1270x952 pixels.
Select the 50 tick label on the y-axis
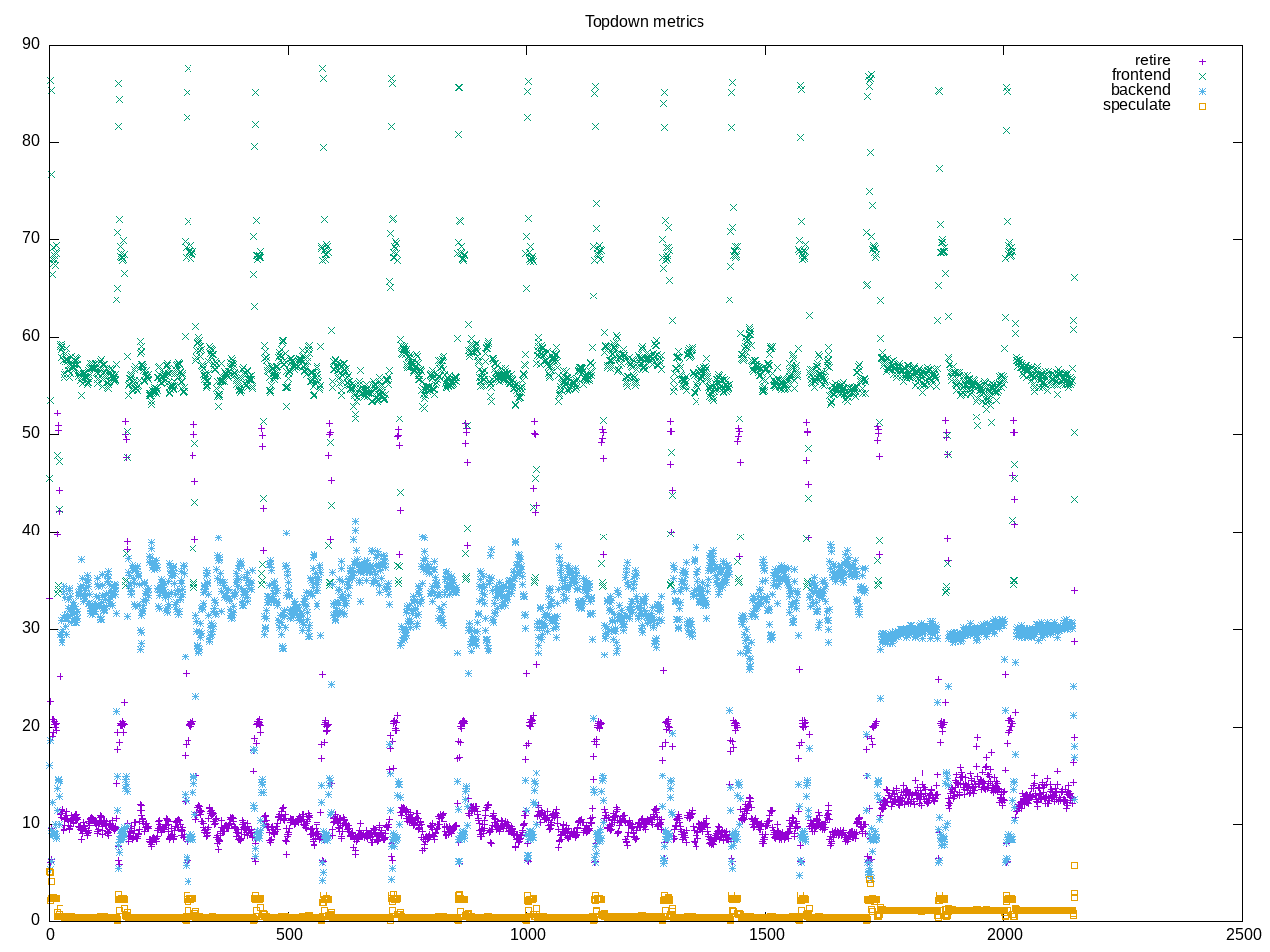(31, 433)
